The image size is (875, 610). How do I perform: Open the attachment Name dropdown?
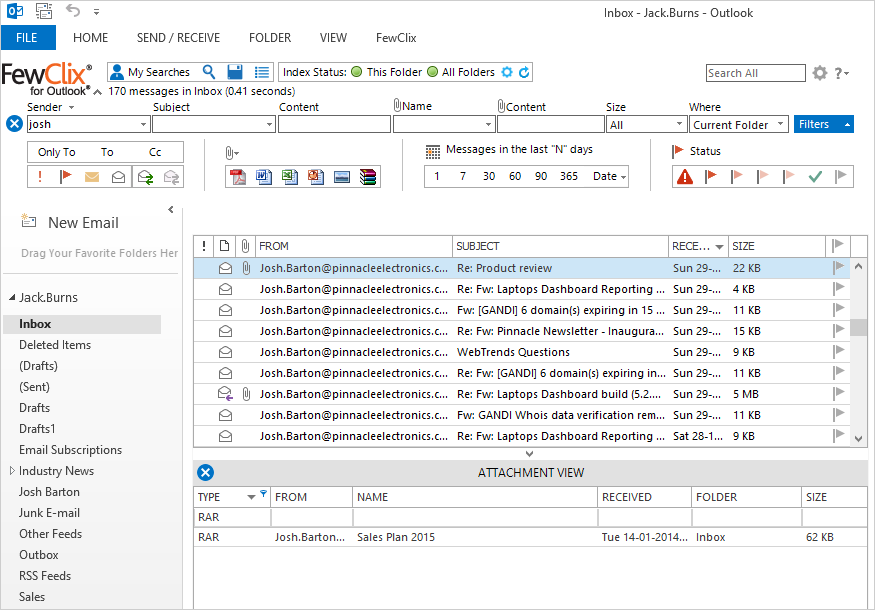tap(488, 124)
